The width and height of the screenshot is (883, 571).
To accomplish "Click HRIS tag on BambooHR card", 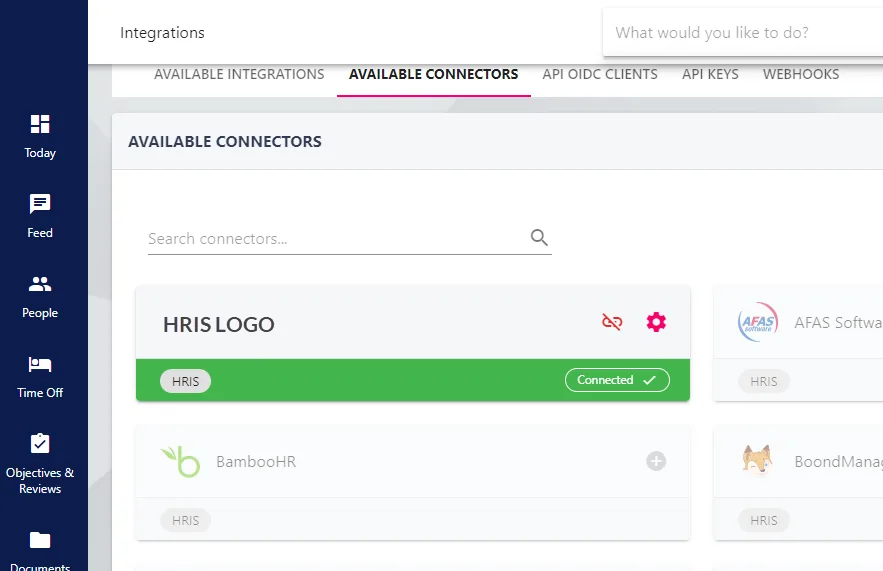I will (185, 520).
